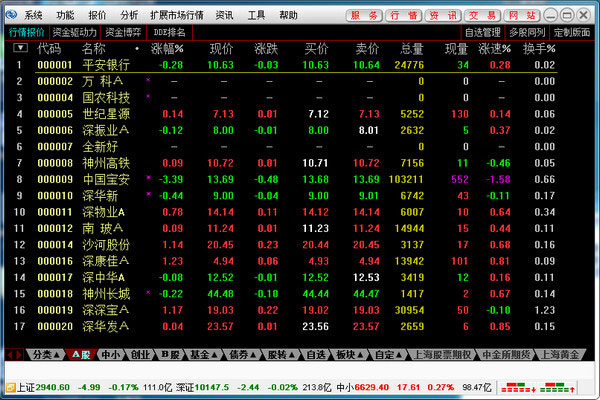Image resolution: width=600 pixels, height=400 pixels.
Task: Open the 帮助 menu
Action: (288, 15)
